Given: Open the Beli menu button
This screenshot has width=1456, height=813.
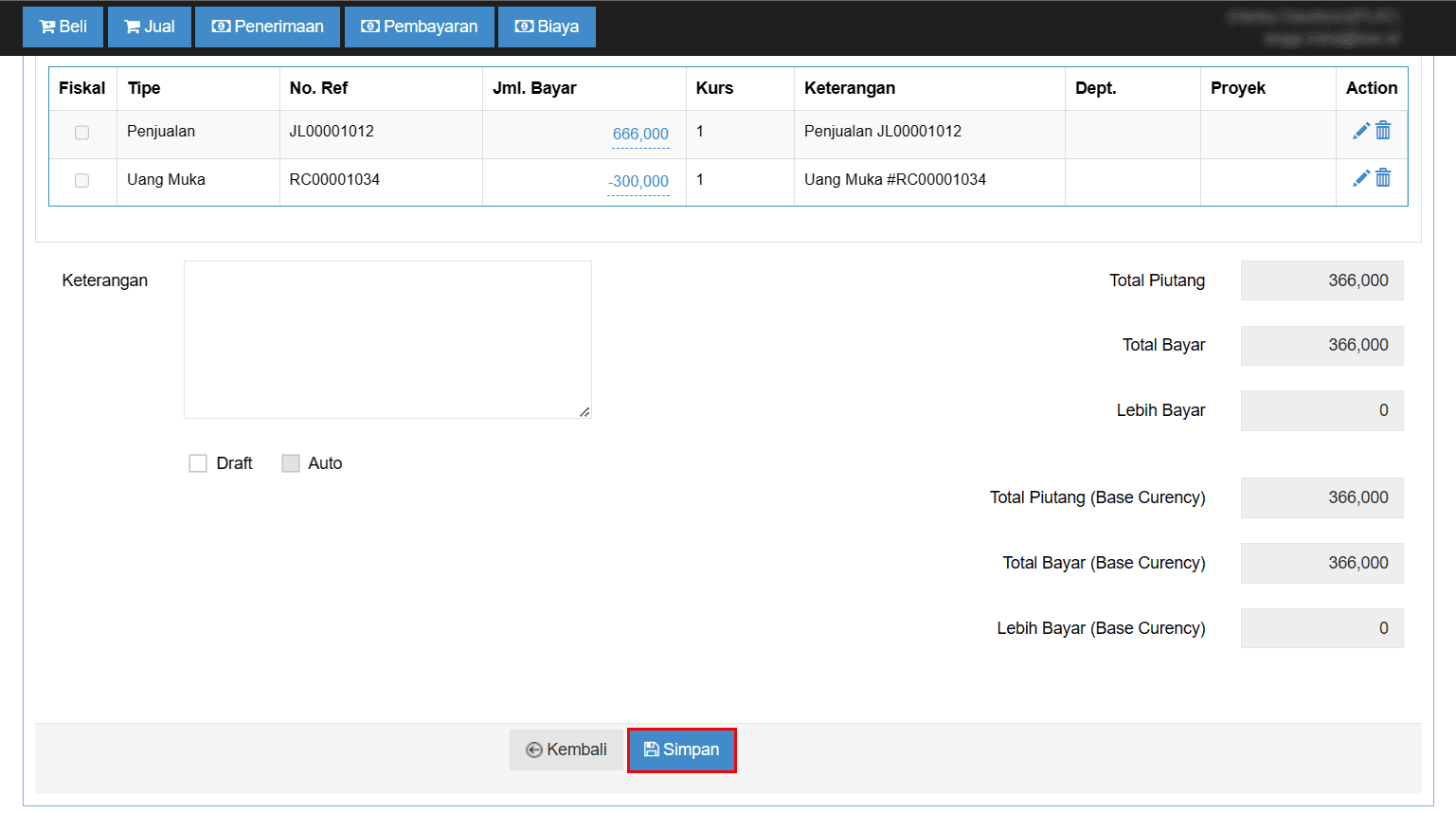Looking at the screenshot, I should [63, 27].
